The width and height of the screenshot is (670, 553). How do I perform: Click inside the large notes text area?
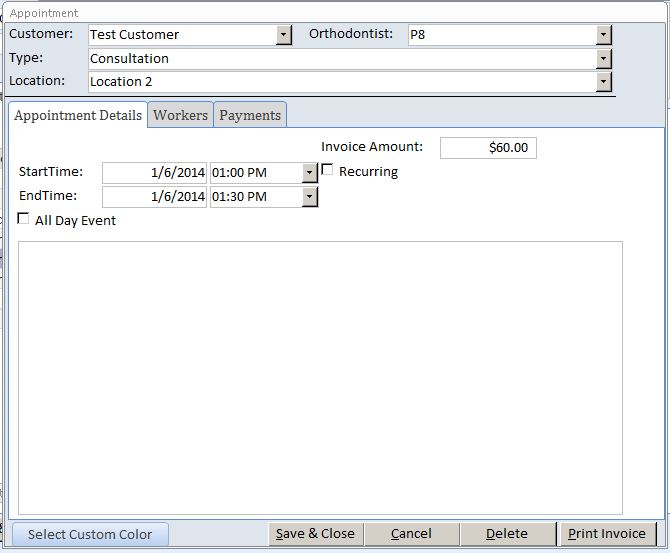(x=320, y=378)
